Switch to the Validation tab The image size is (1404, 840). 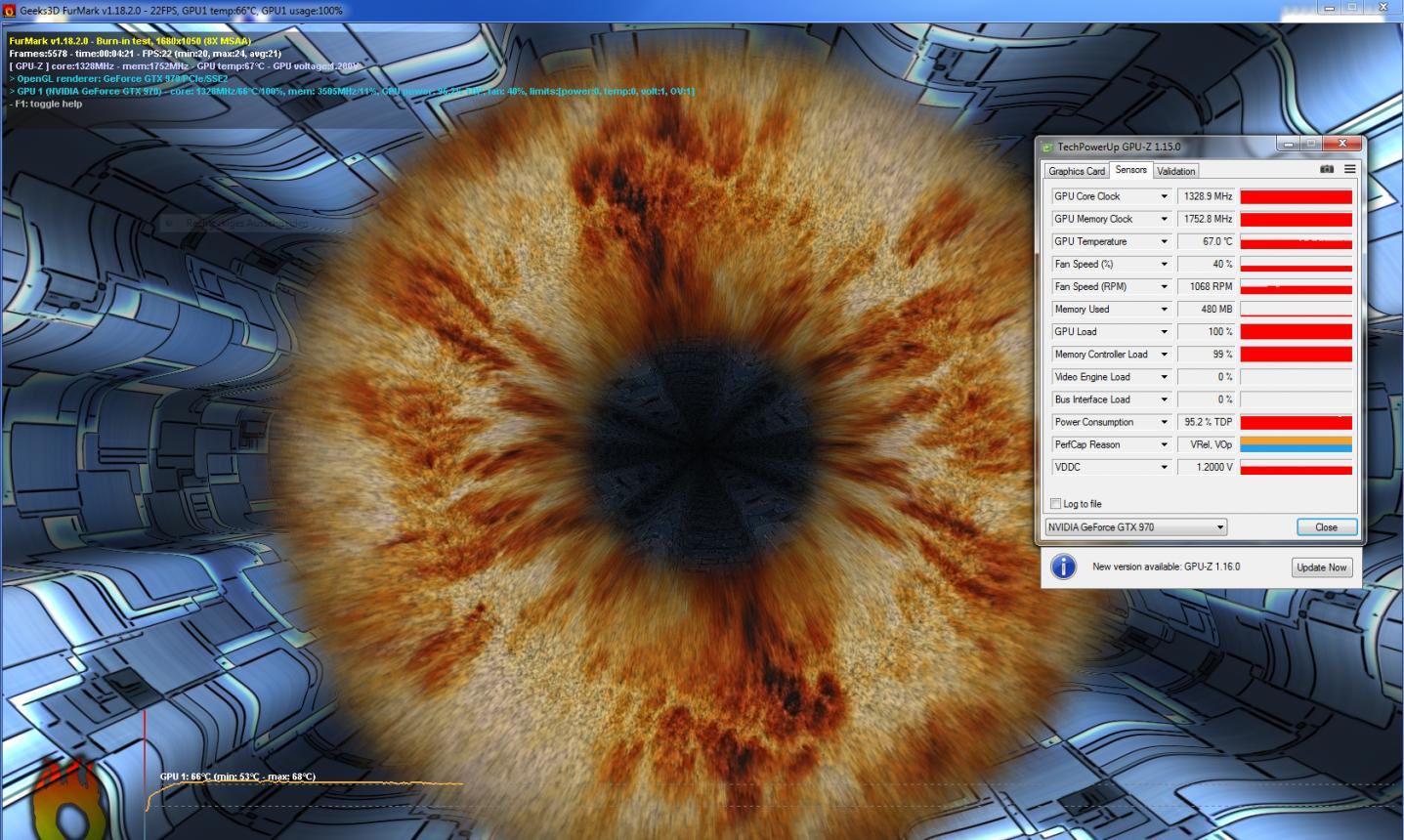[1175, 171]
